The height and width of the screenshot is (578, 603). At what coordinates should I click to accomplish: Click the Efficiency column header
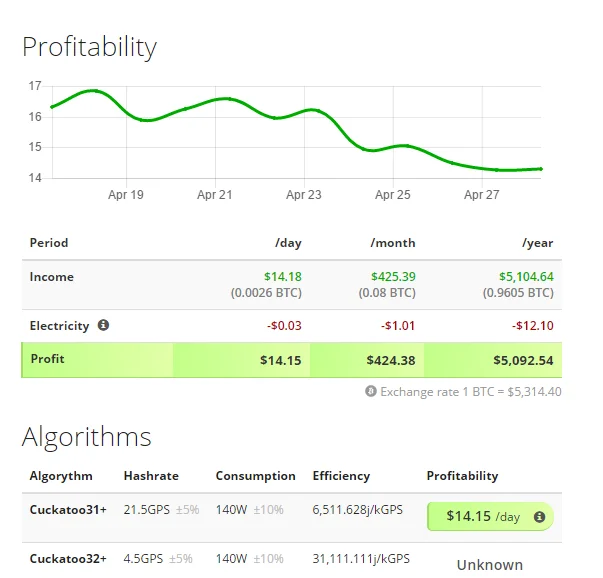[x=341, y=476]
